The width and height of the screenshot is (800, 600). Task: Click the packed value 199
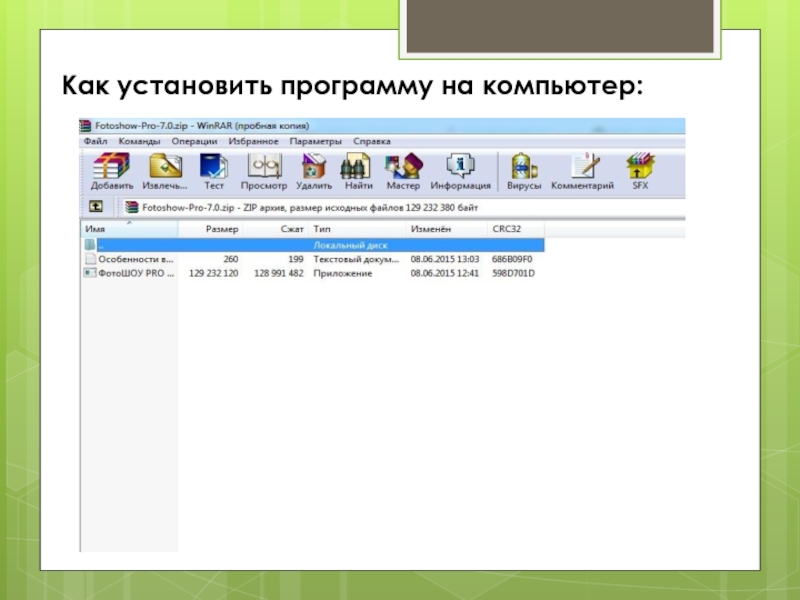coord(295,259)
